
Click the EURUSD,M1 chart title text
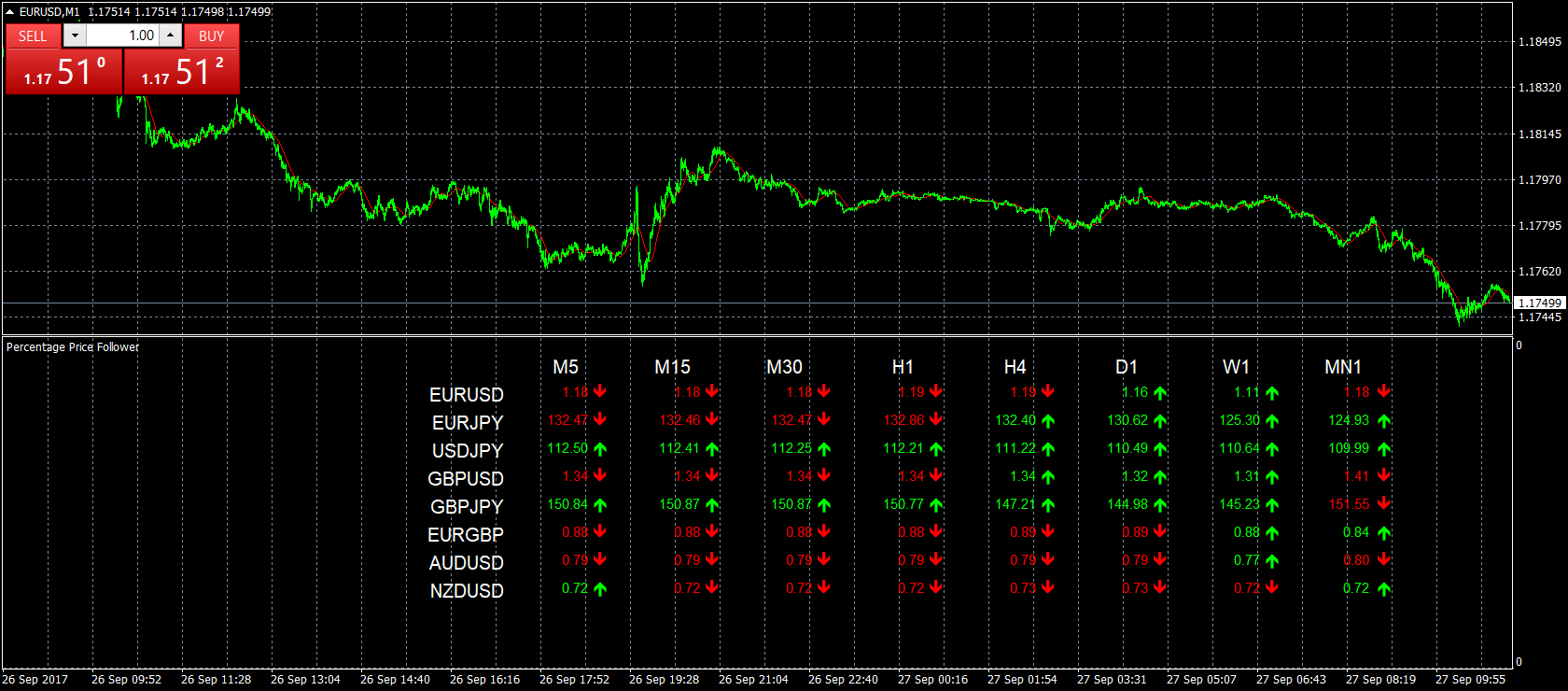[49, 11]
